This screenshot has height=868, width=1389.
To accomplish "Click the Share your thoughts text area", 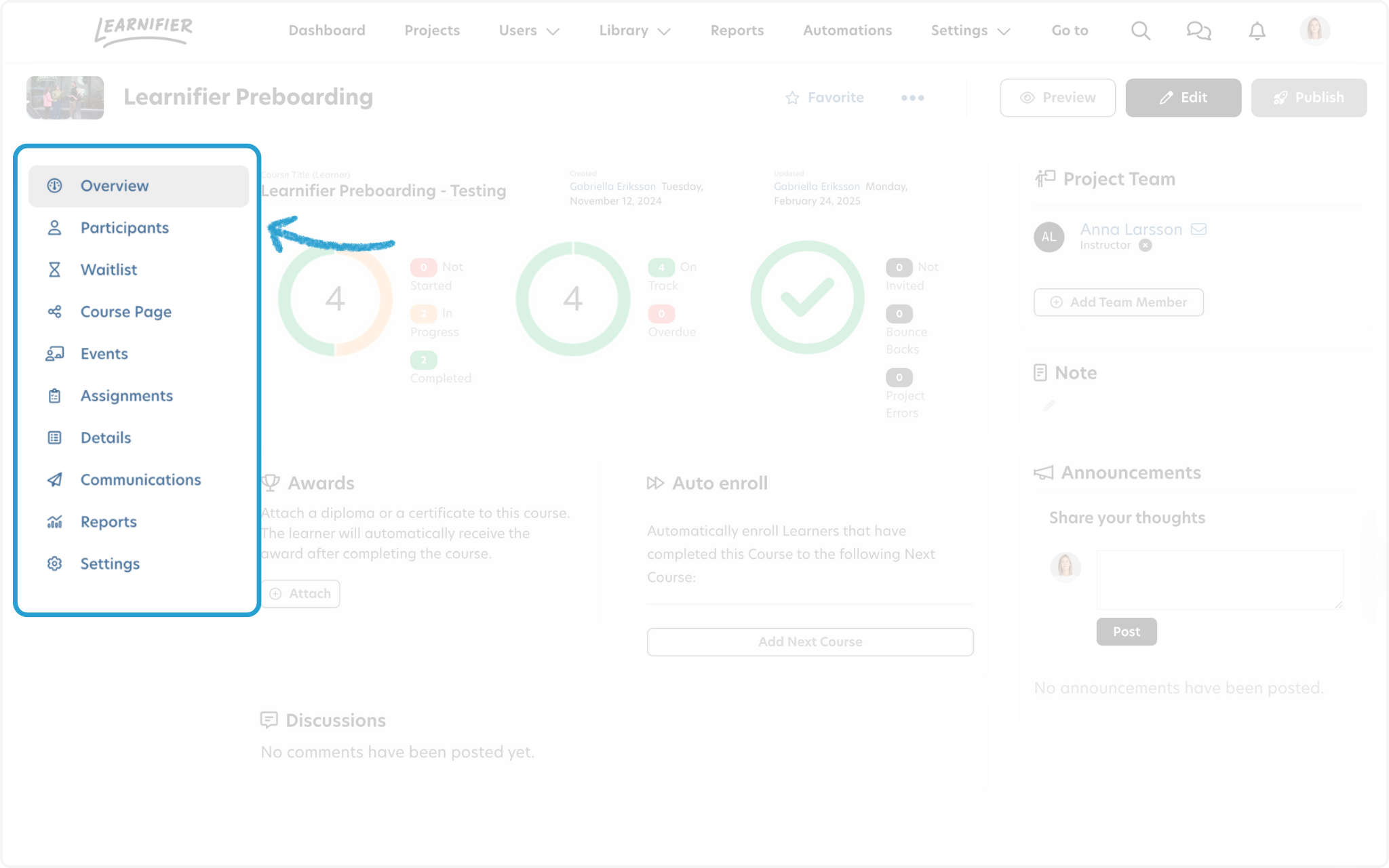I will pyautogui.click(x=1219, y=580).
